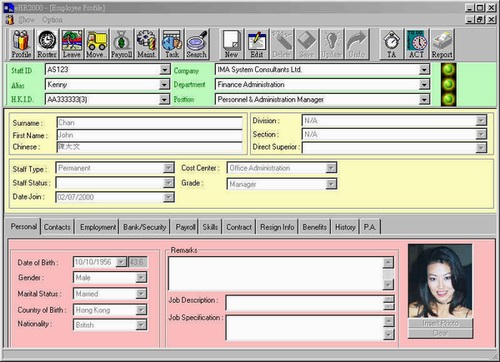Viewport: 500px width, 362px height.
Task: Click the Edit toolbar icon
Action: tap(257, 44)
